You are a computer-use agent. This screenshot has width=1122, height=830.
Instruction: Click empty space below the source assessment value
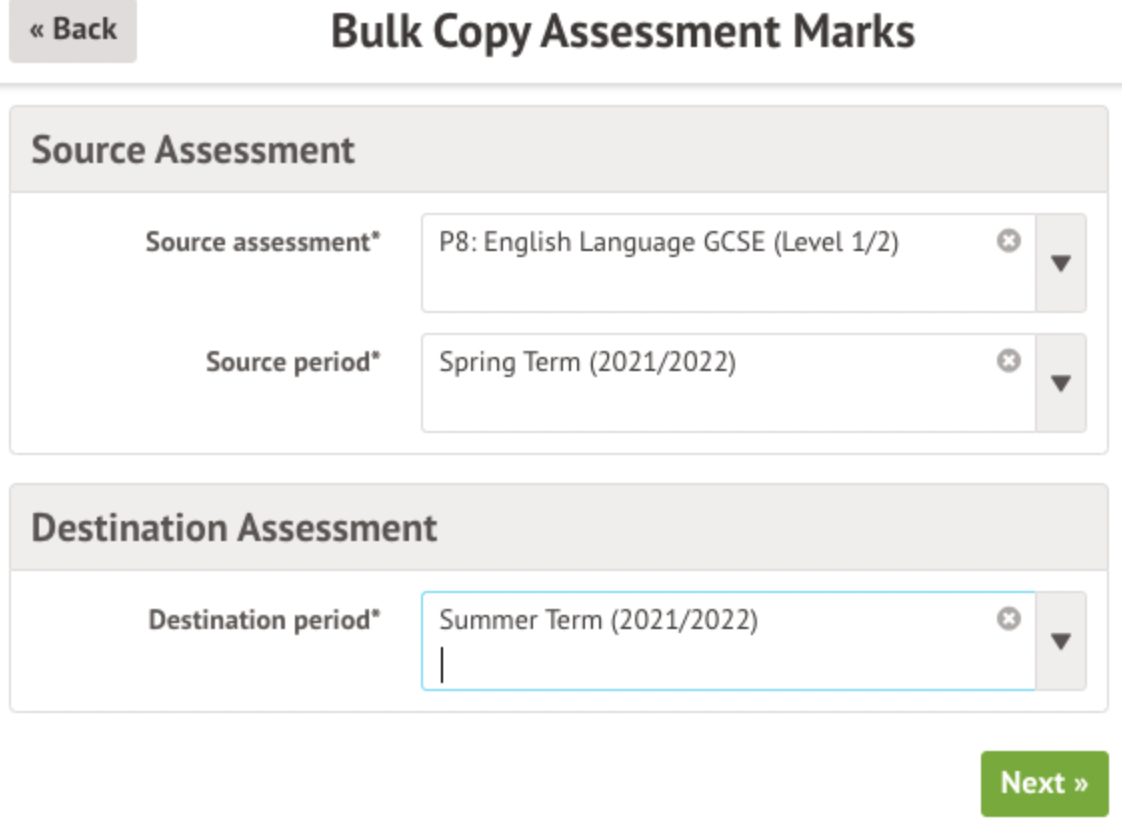coord(700,285)
